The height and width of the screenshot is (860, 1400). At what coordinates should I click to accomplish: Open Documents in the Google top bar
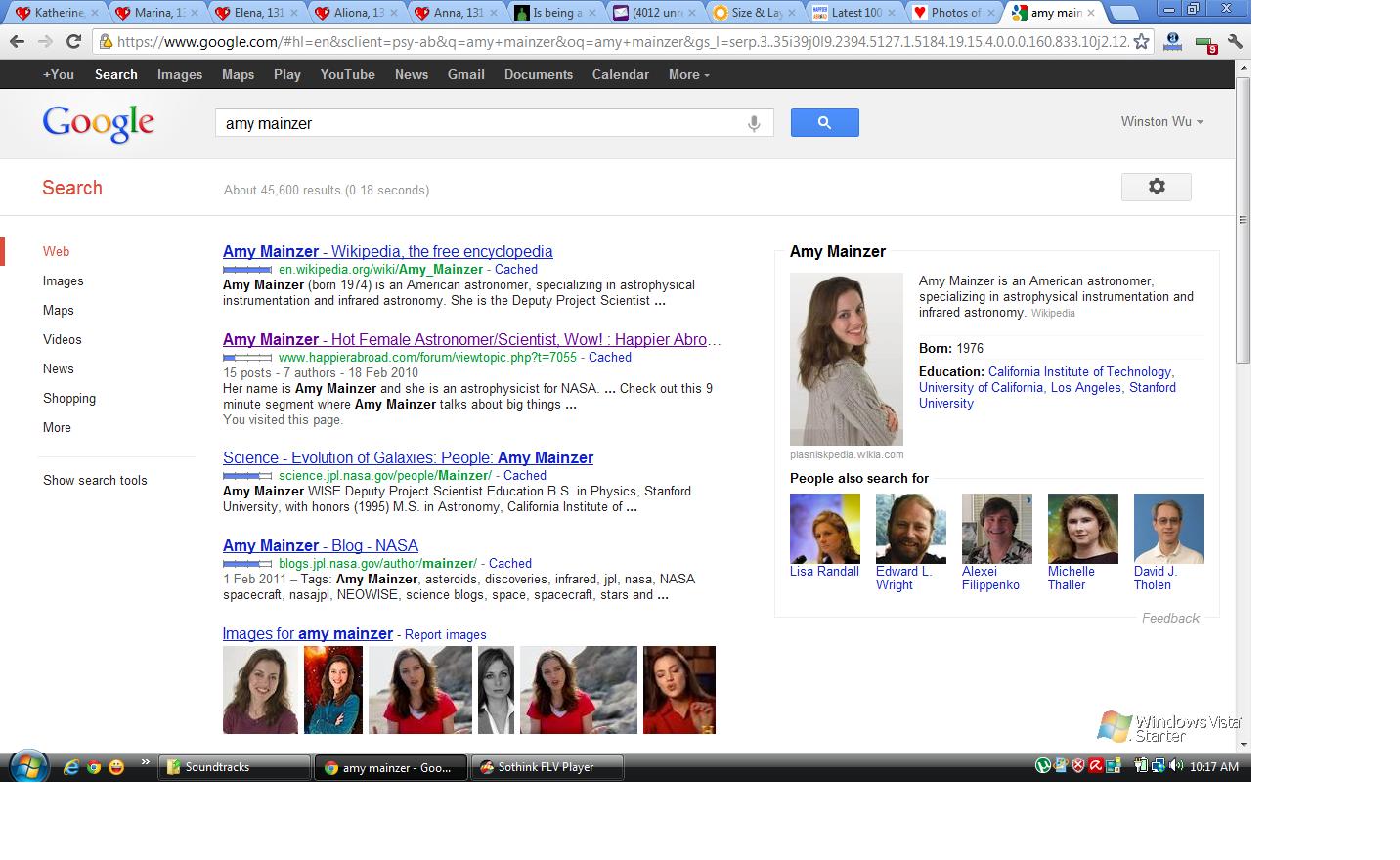tap(539, 74)
